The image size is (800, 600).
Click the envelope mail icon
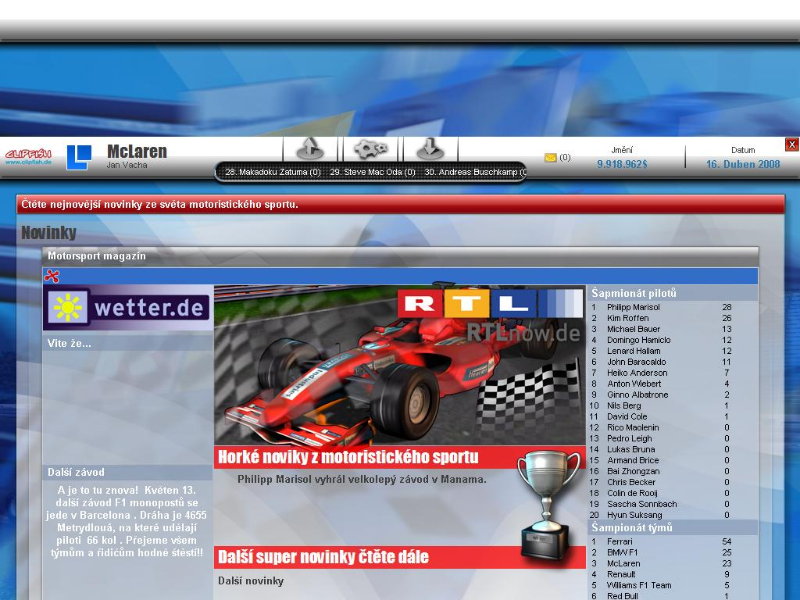(x=550, y=158)
